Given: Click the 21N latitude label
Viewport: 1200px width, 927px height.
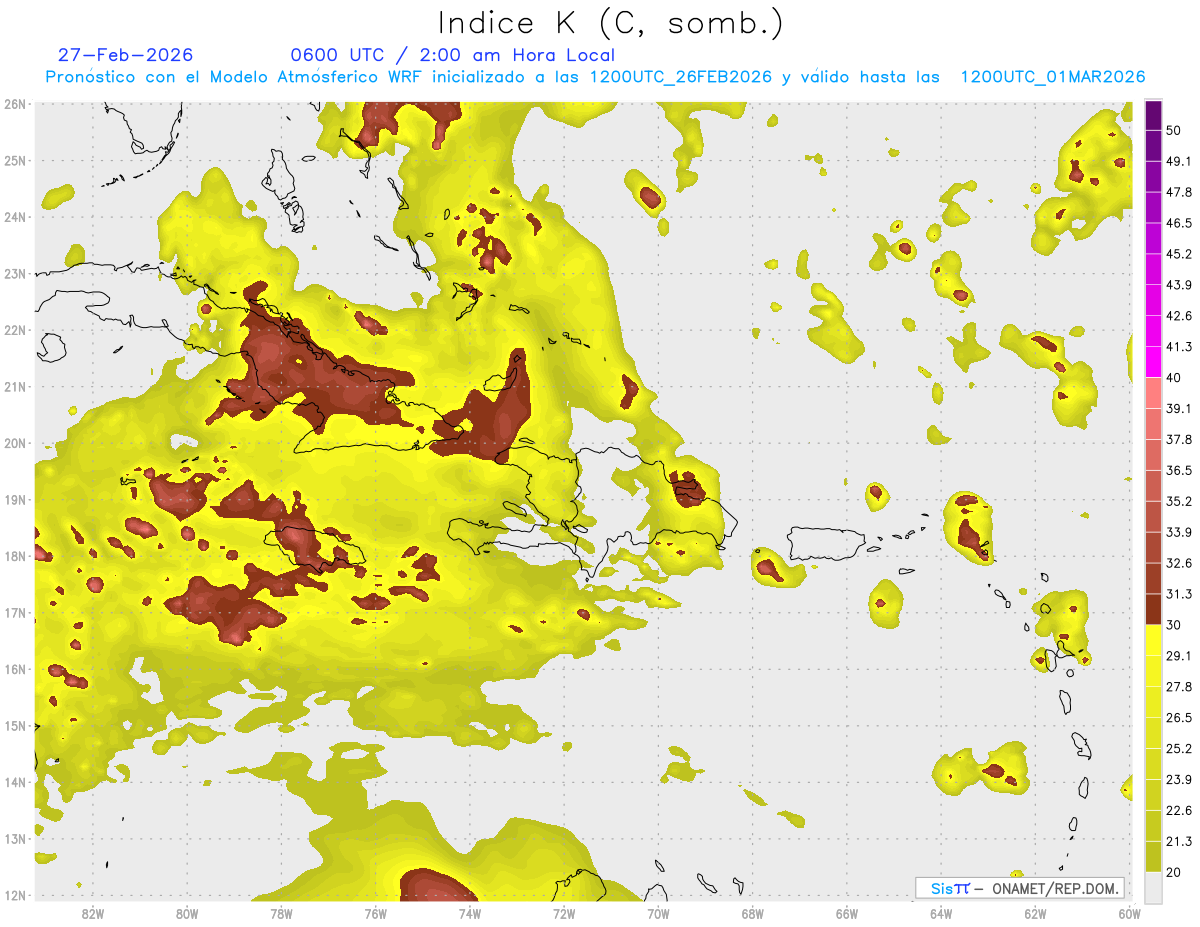Looking at the screenshot, I should click(15, 386).
